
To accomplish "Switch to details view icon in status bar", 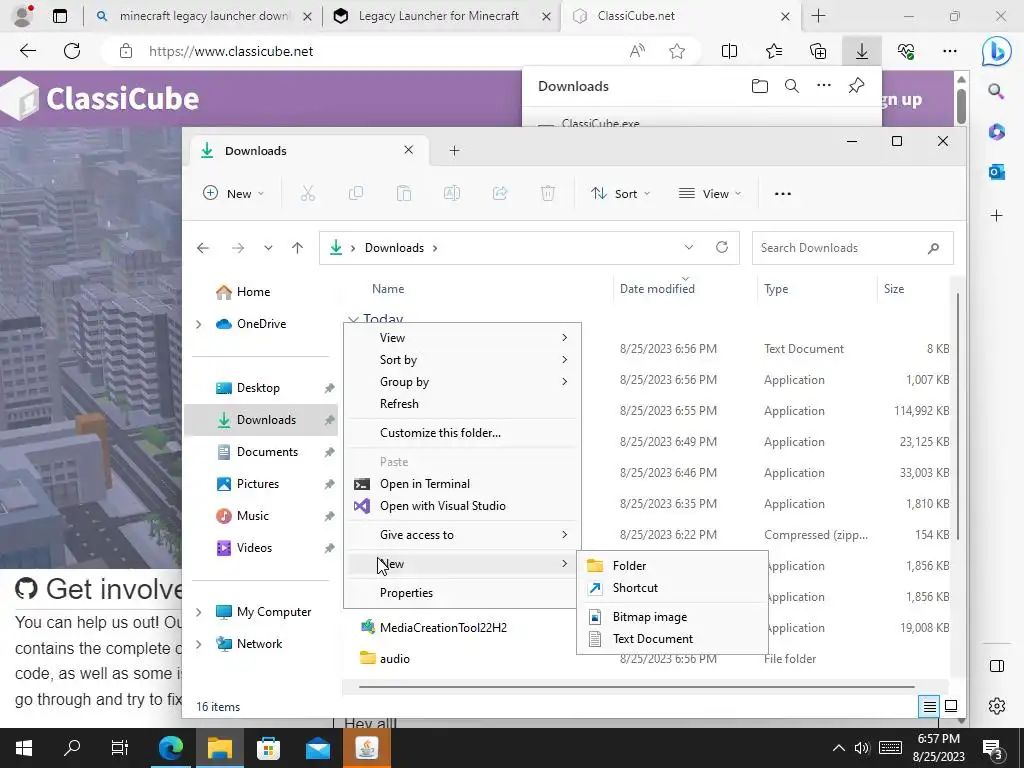I will click(929, 706).
